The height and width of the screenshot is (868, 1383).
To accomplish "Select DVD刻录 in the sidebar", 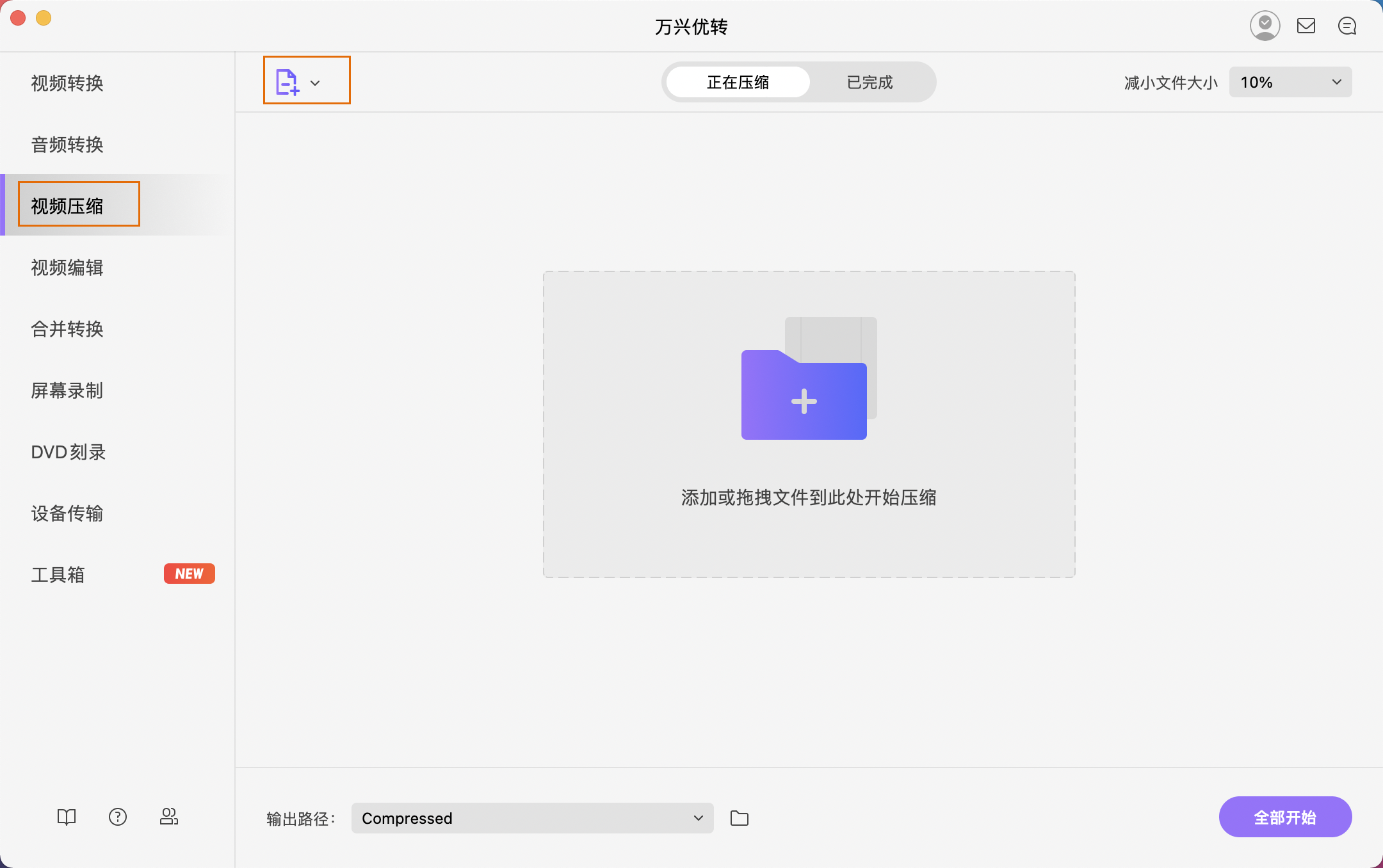I will tap(69, 452).
